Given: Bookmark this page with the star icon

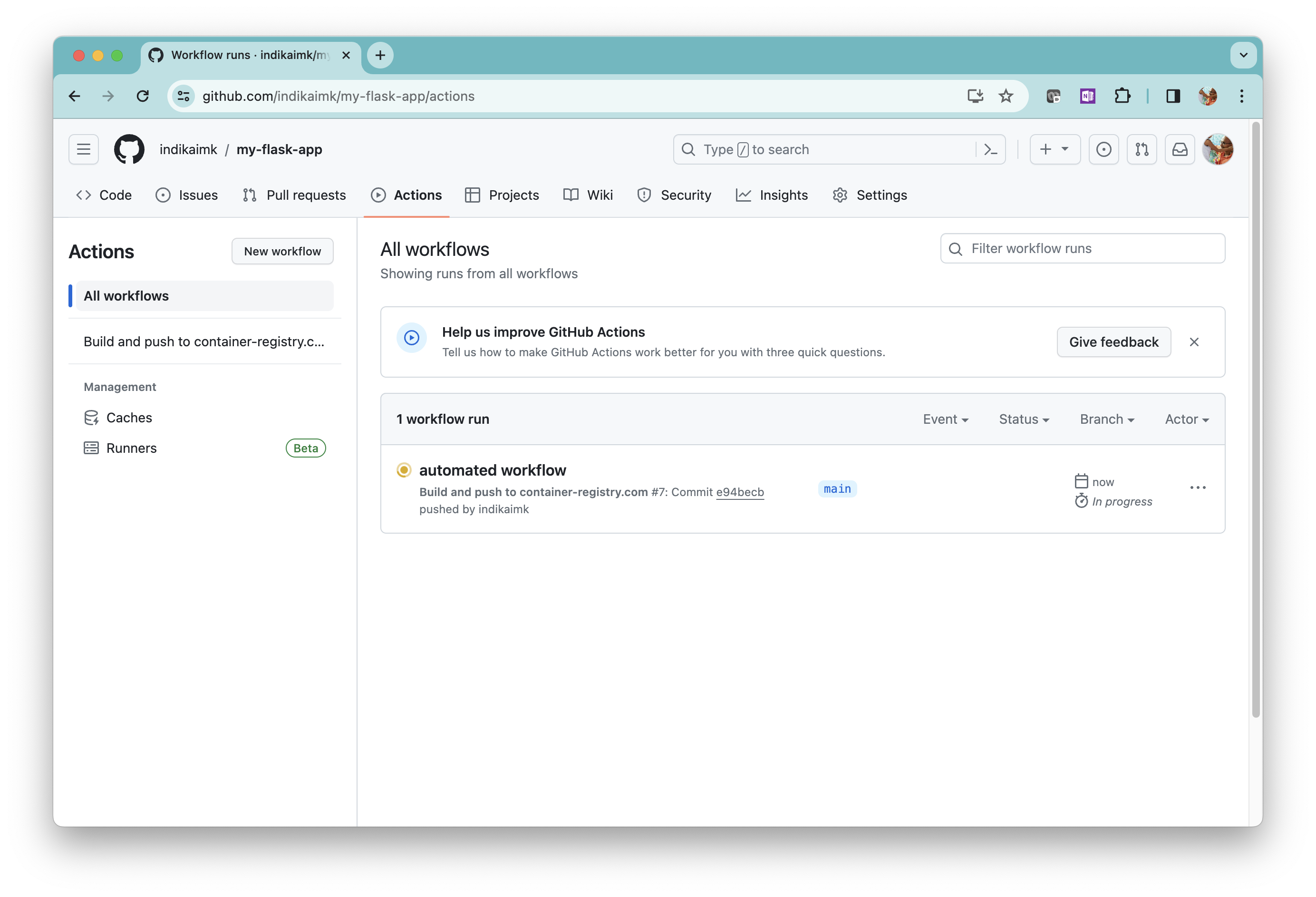Looking at the screenshot, I should click(1006, 97).
